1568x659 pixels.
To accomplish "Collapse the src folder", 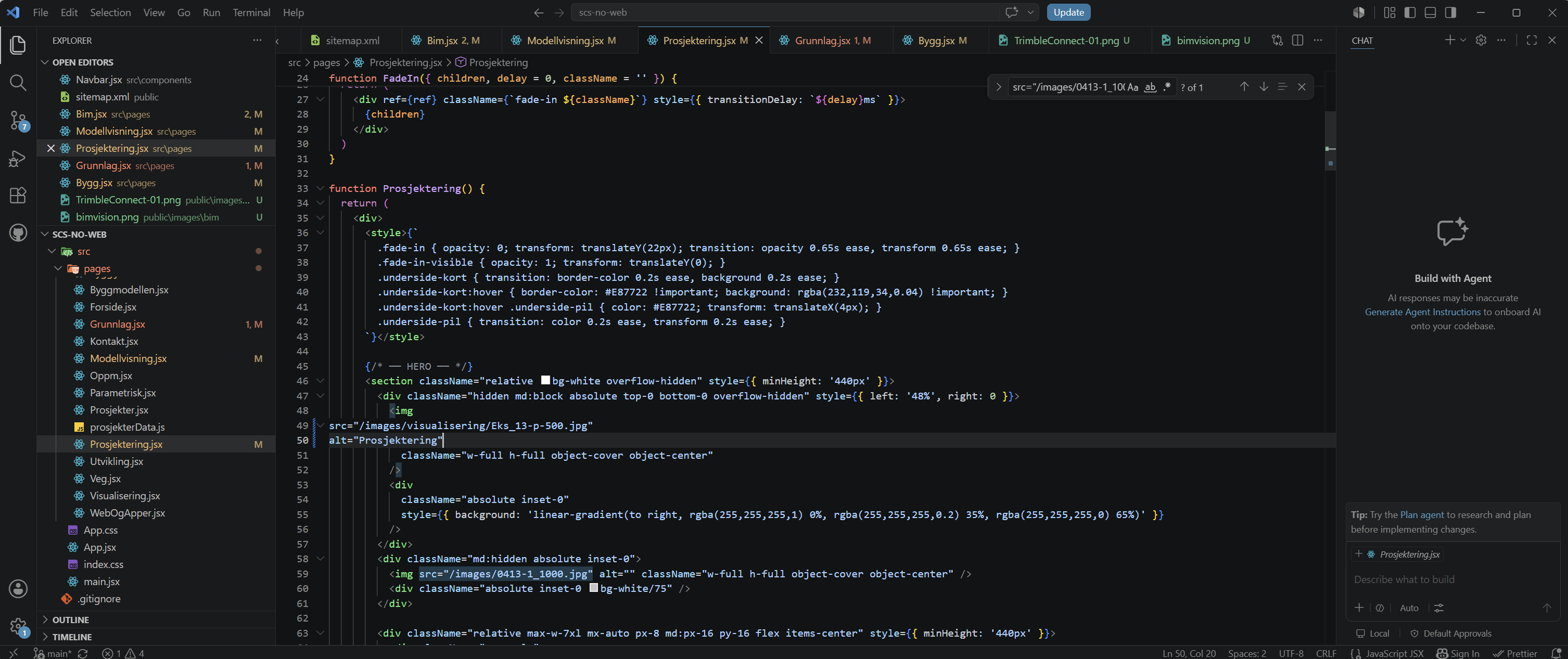I will click(52, 251).
